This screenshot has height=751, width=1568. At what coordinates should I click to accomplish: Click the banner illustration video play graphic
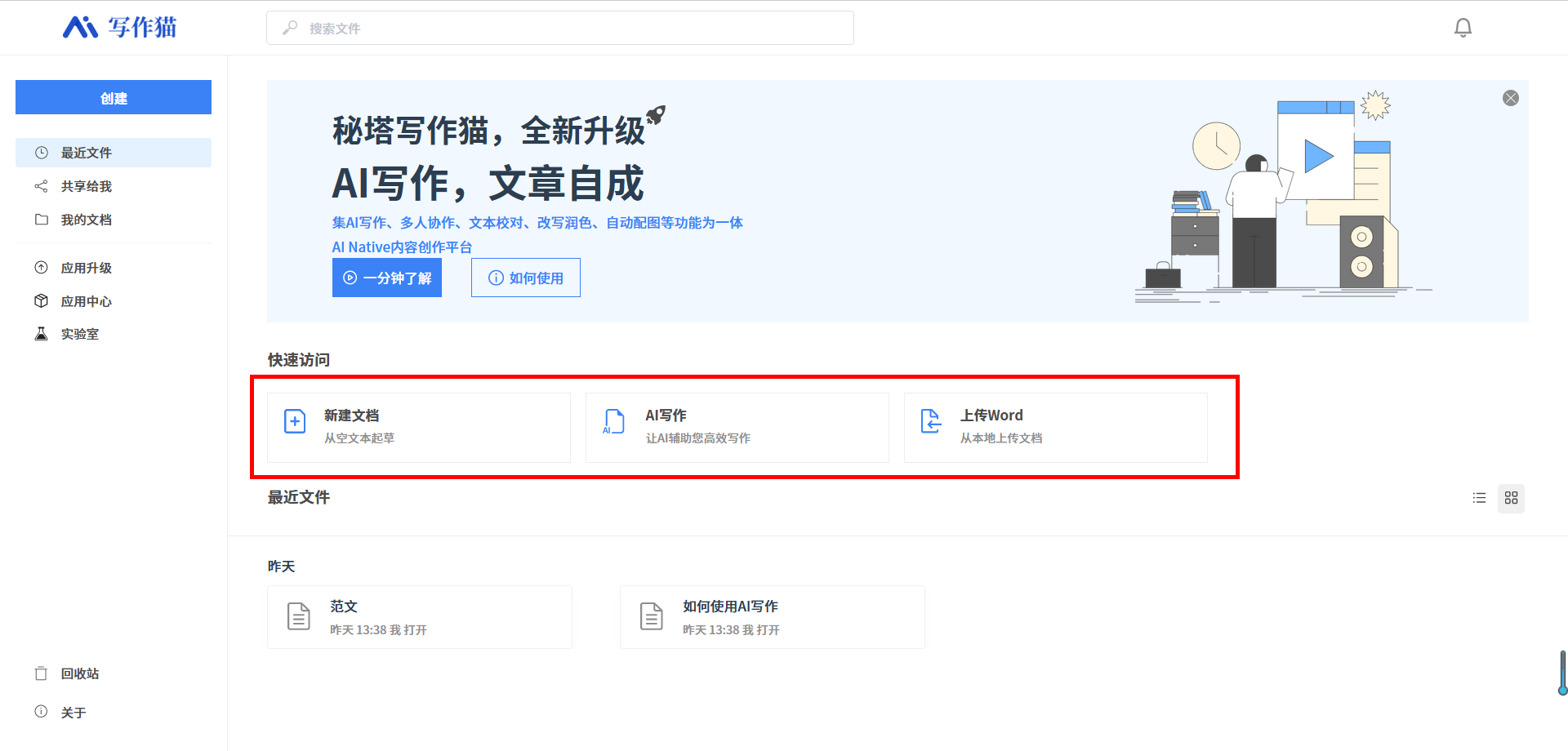click(1317, 156)
